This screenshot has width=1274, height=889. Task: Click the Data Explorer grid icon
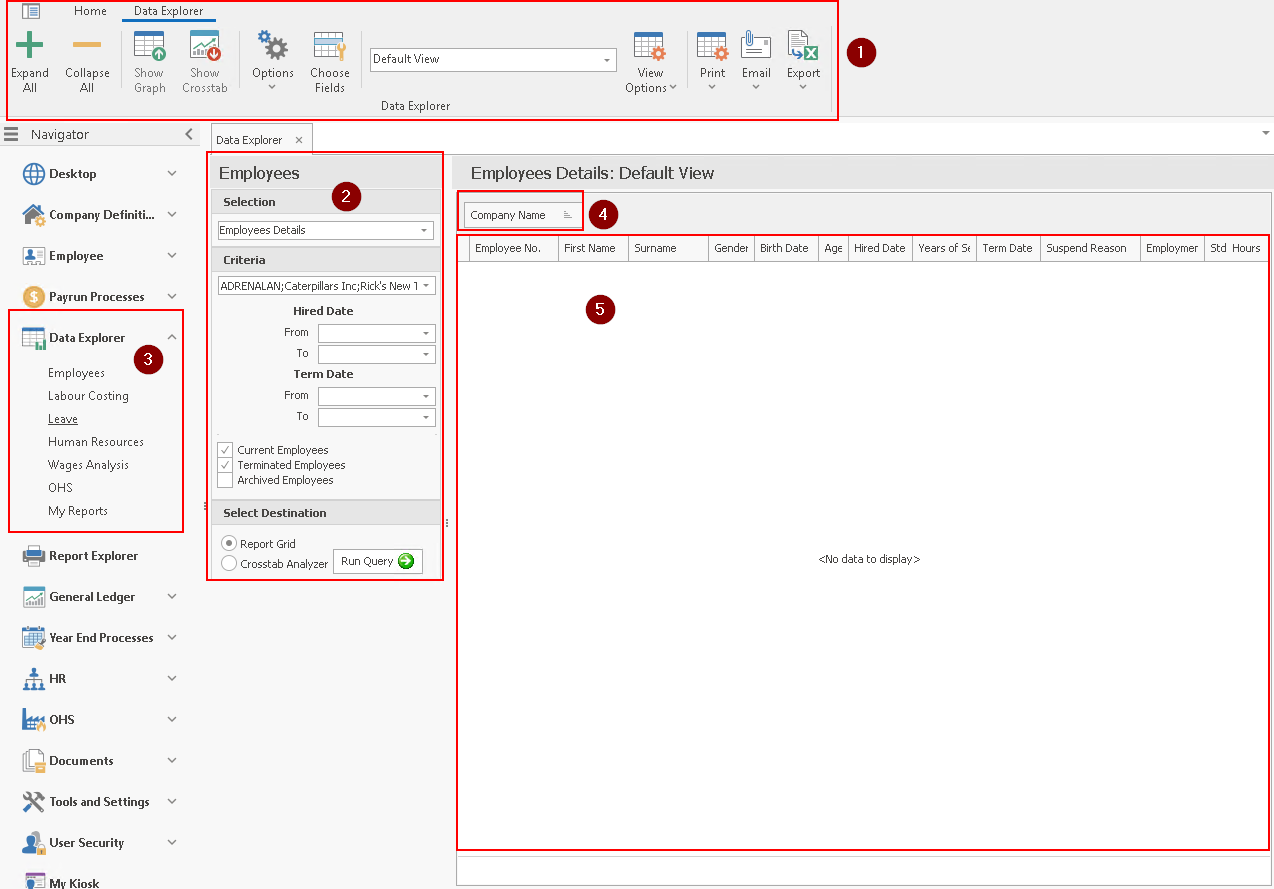coord(33,338)
